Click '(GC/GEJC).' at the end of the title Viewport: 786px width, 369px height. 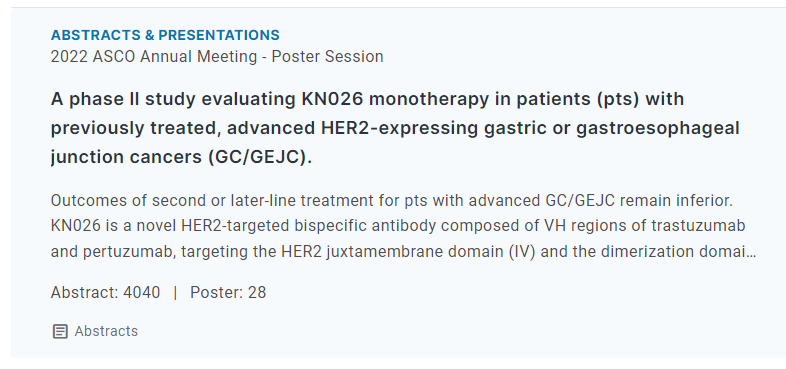(x=260, y=157)
